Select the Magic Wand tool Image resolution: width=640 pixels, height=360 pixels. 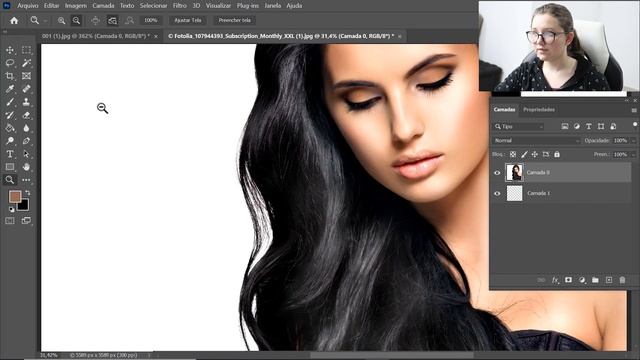(26, 63)
